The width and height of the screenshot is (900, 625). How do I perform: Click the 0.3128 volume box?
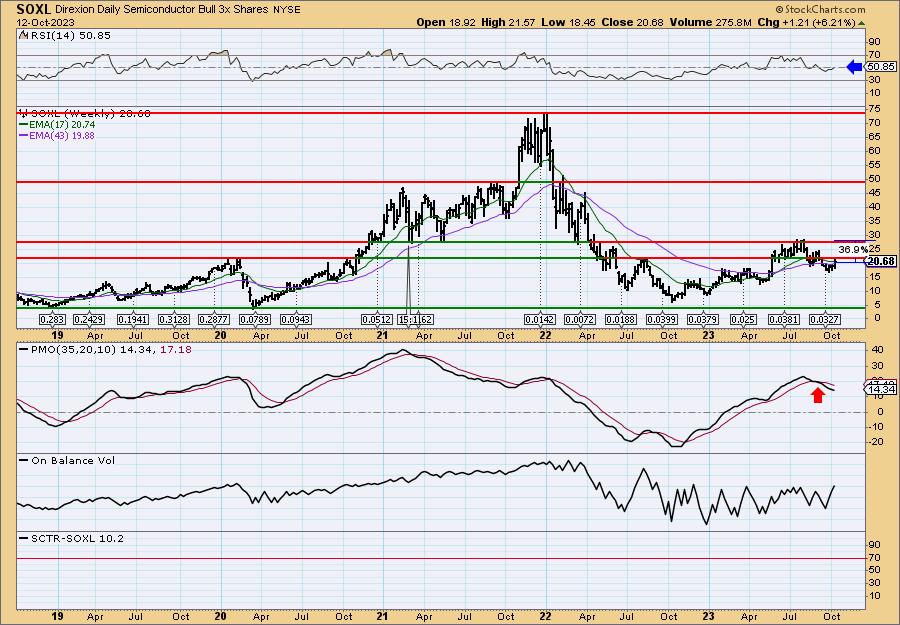pyautogui.click(x=173, y=320)
